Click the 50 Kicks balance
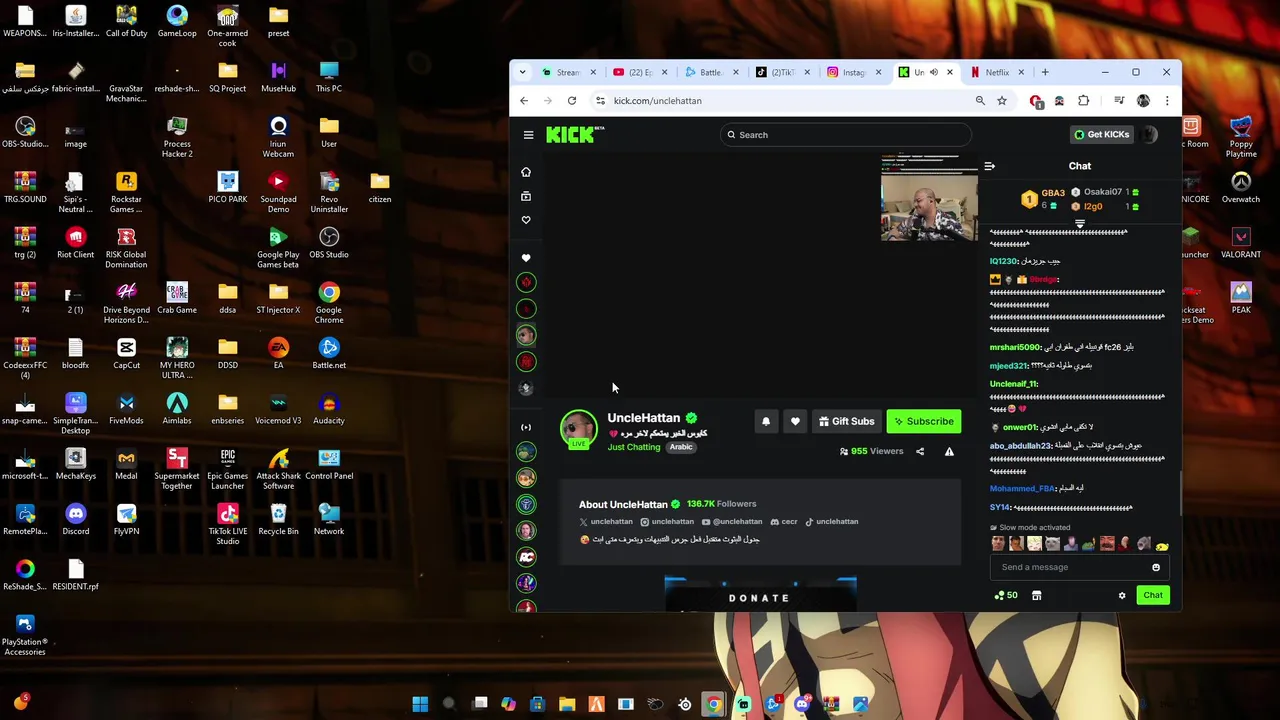The height and width of the screenshot is (720, 1280). pos(1006,596)
